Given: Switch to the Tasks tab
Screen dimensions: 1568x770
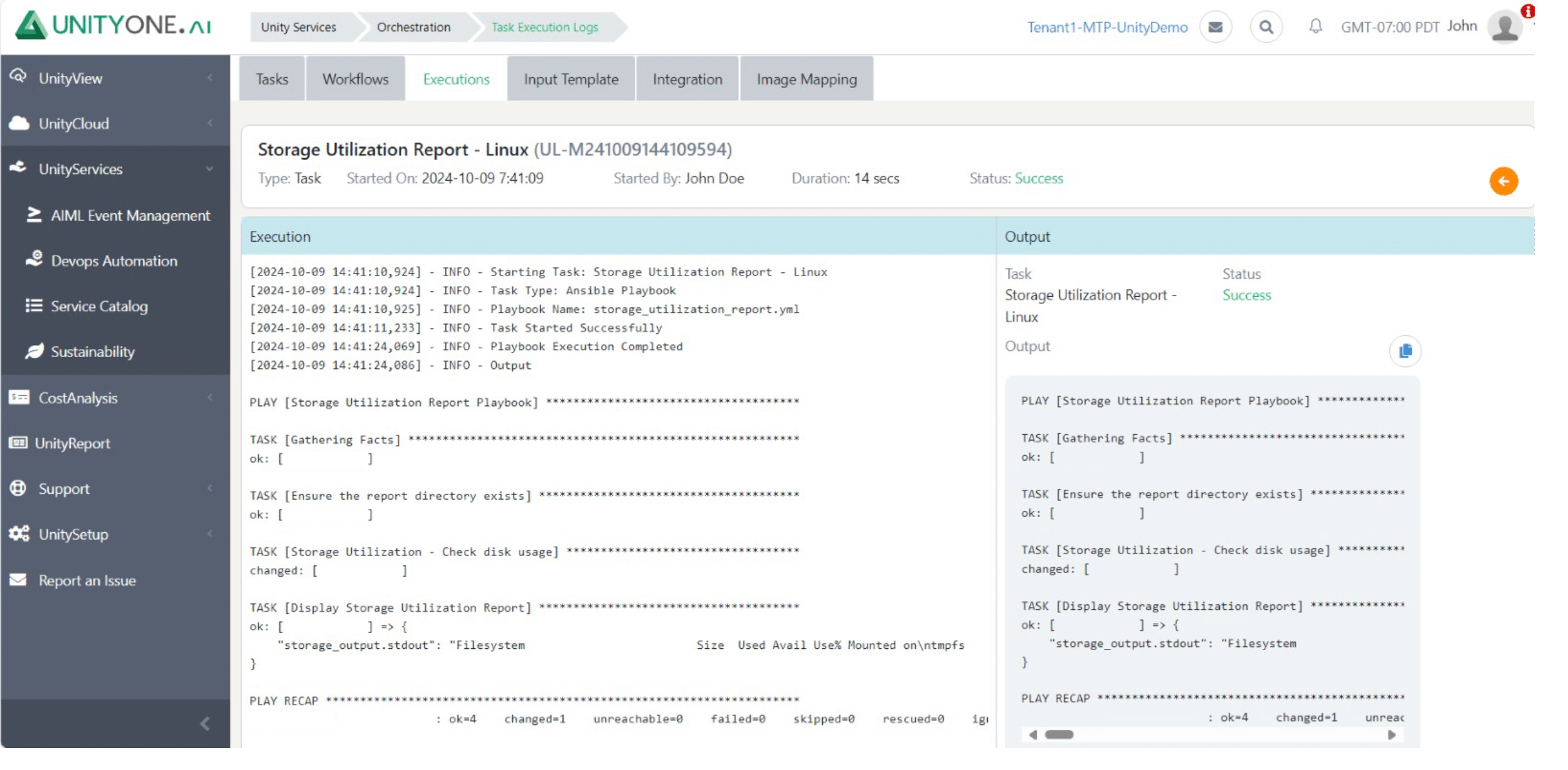Looking at the screenshot, I should [272, 79].
